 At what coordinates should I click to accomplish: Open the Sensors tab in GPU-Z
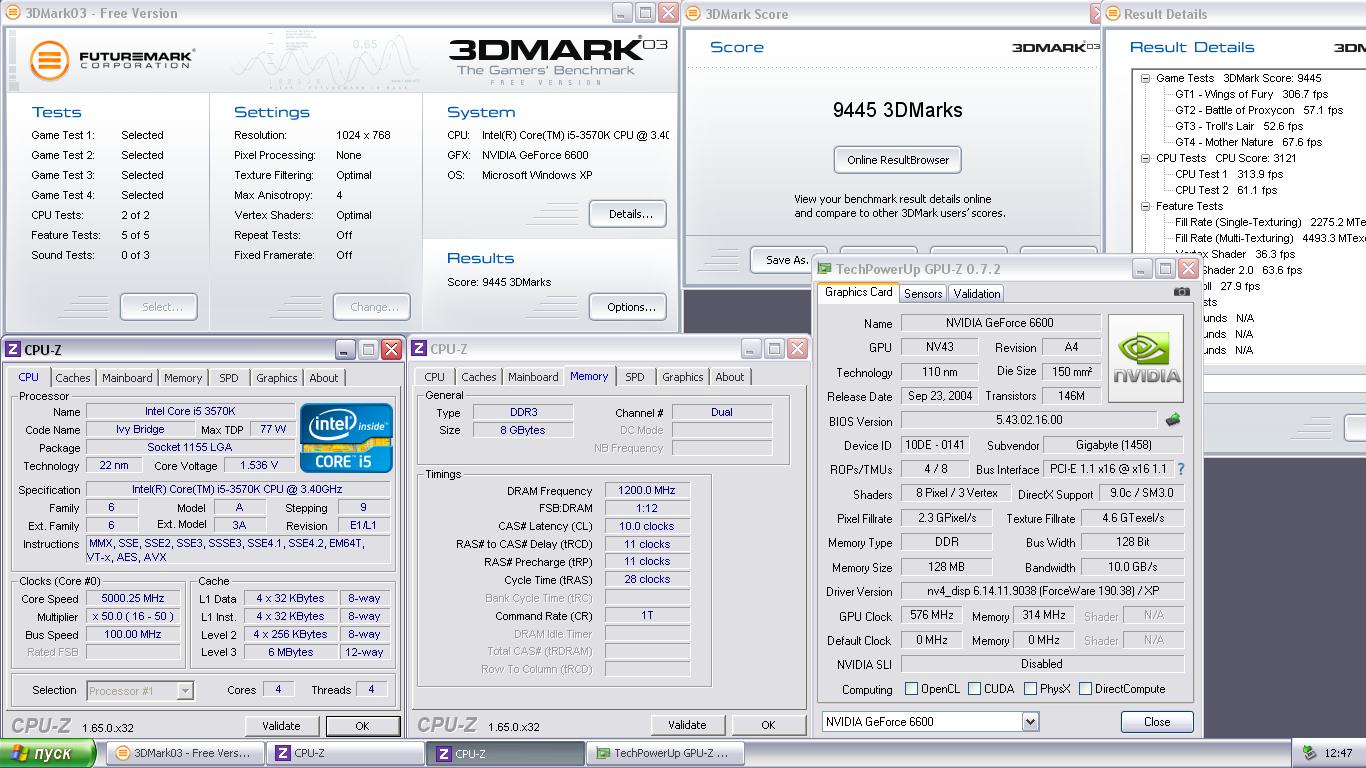(923, 294)
